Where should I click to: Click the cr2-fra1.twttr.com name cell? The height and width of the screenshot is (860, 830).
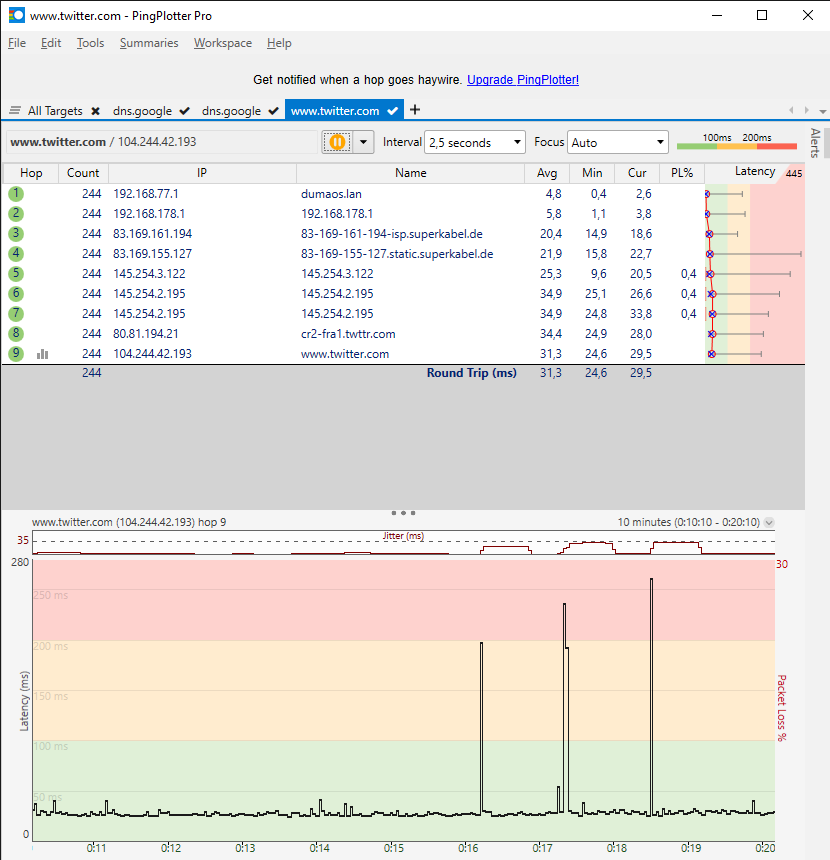click(348, 333)
